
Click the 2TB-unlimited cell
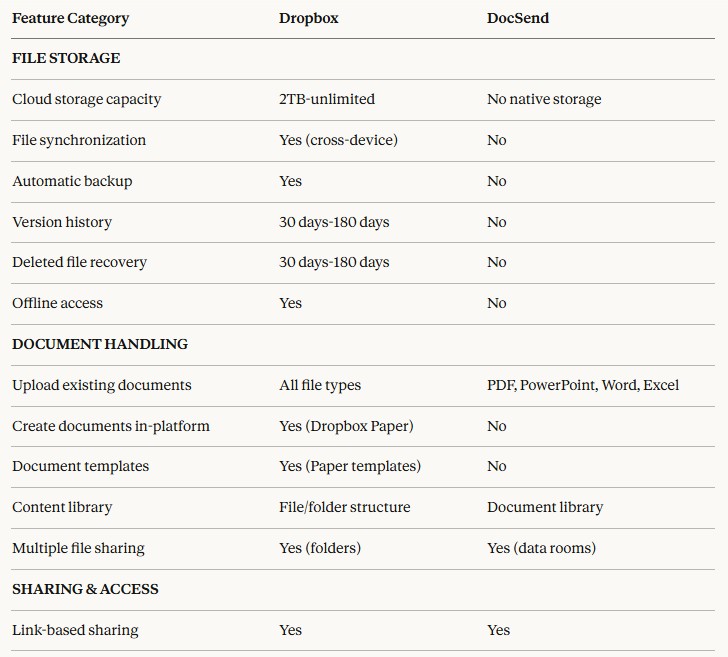click(x=326, y=99)
